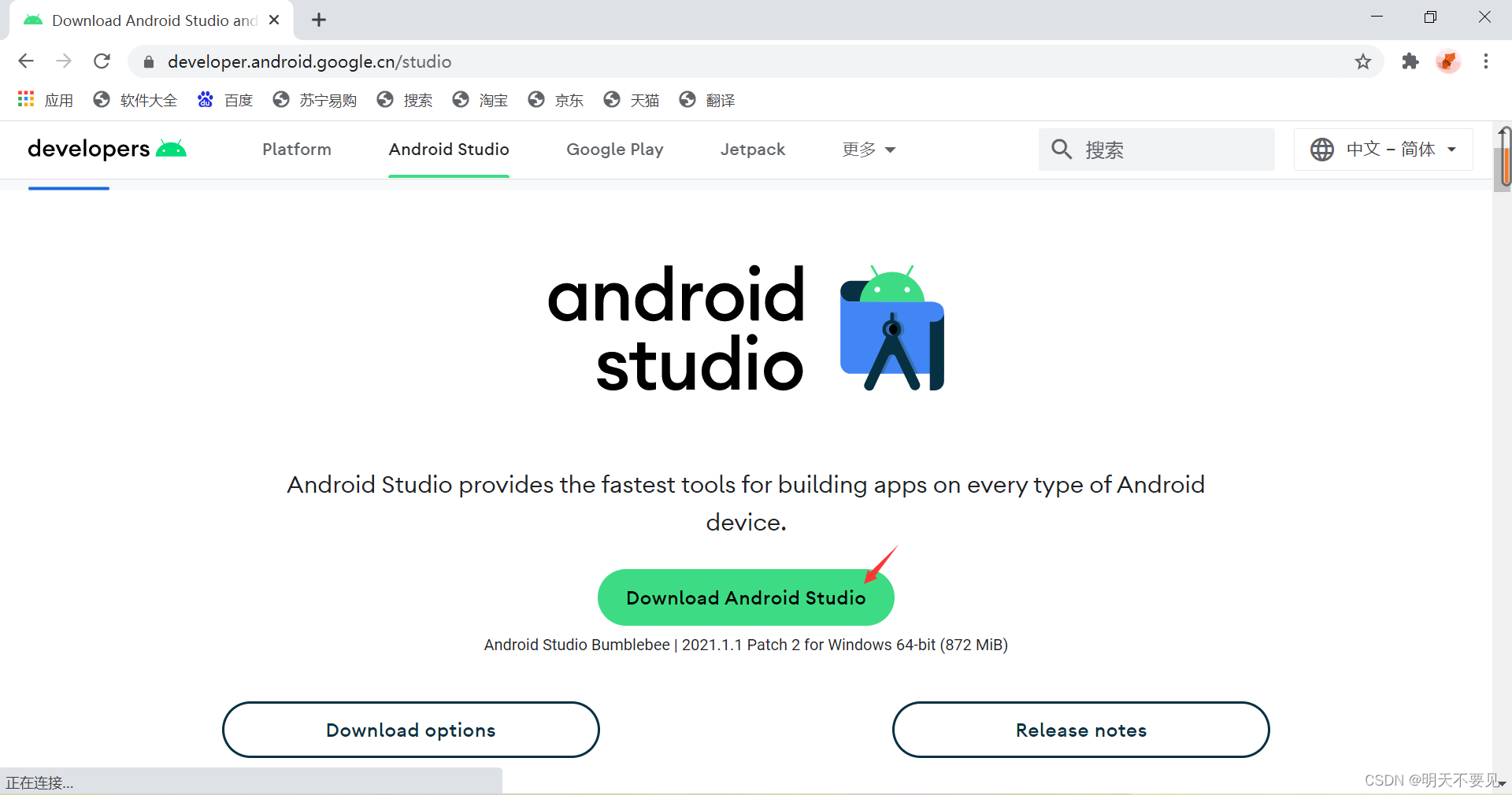Open the Chrome three-dot menu

click(x=1486, y=61)
